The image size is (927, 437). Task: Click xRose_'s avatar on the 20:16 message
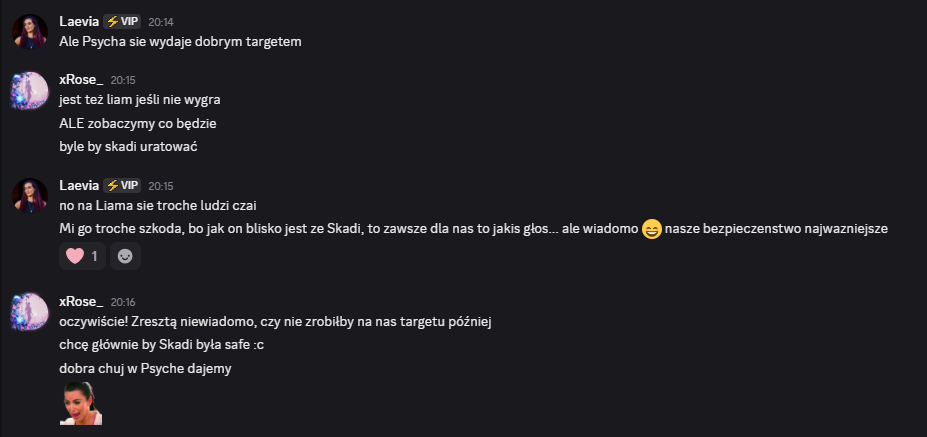pos(30,311)
